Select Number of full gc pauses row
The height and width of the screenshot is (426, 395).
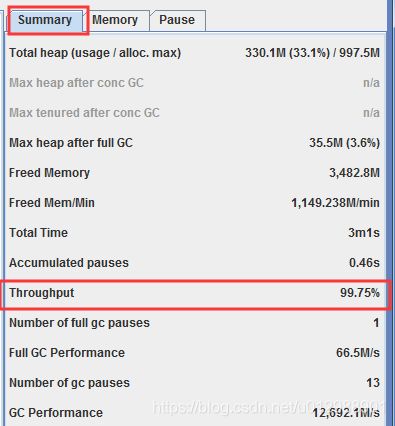click(x=195, y=323)
